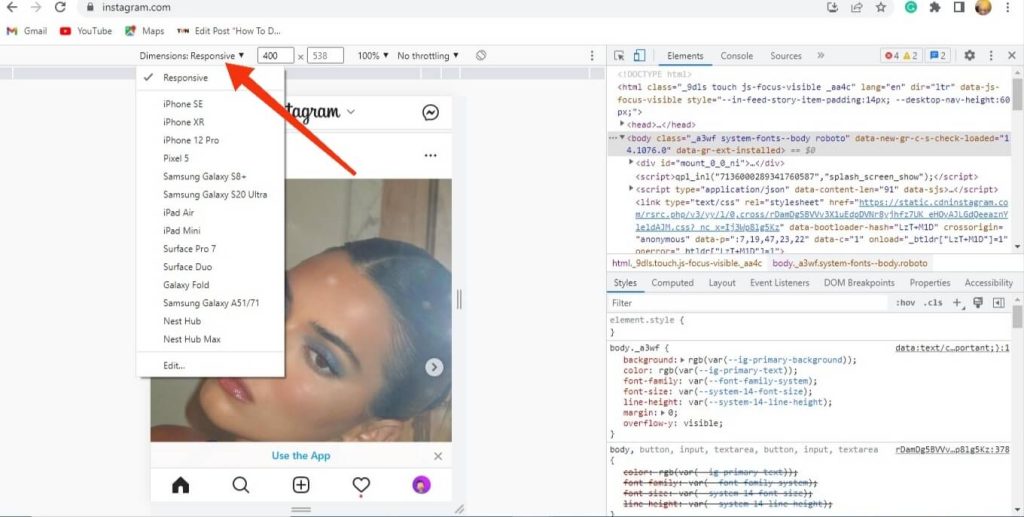Open the browser profile avatar
This screenshot has height=517, width=1024.
coord(983,7)
